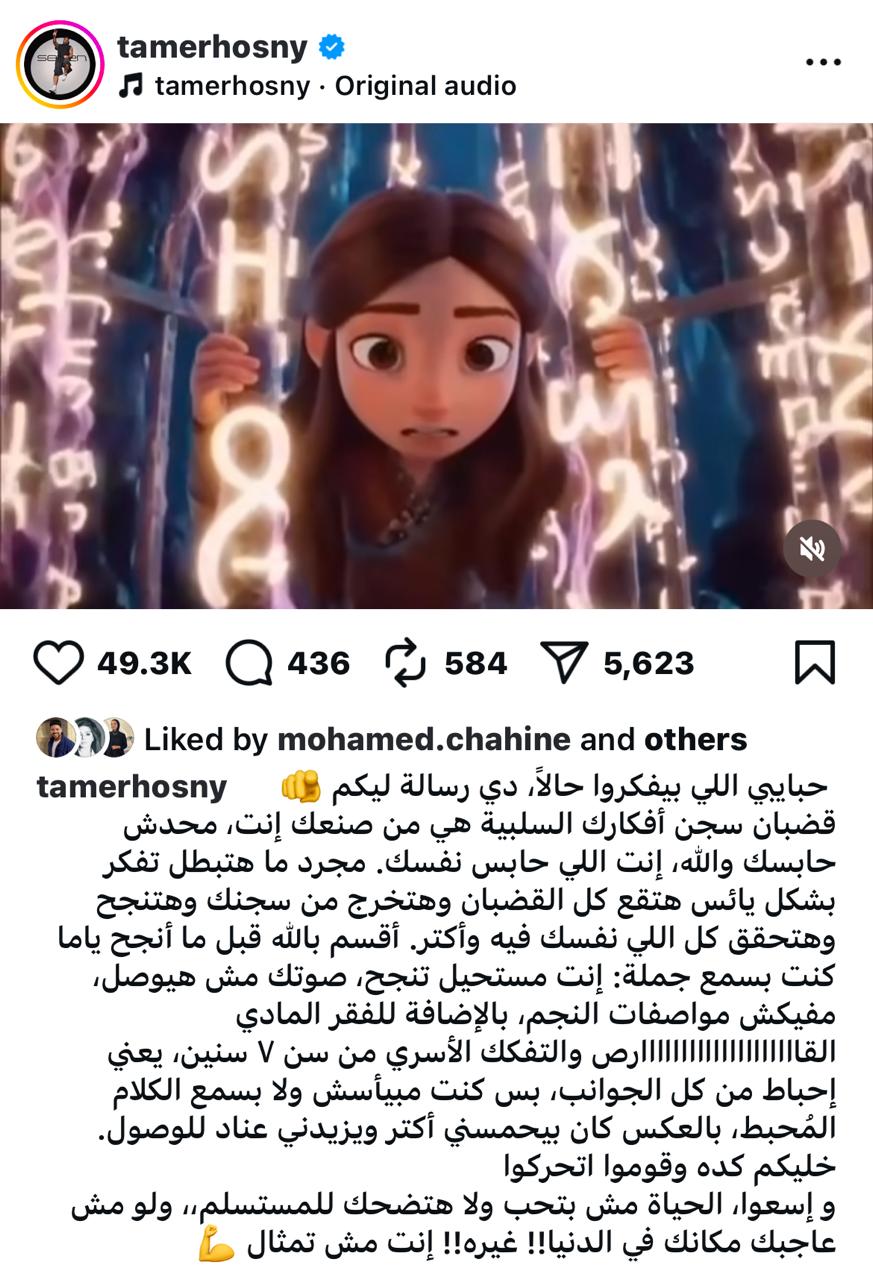Like the post with the heart icon
The width and height of the screenshot is (873, 1280).
click(x=59, y=663)
